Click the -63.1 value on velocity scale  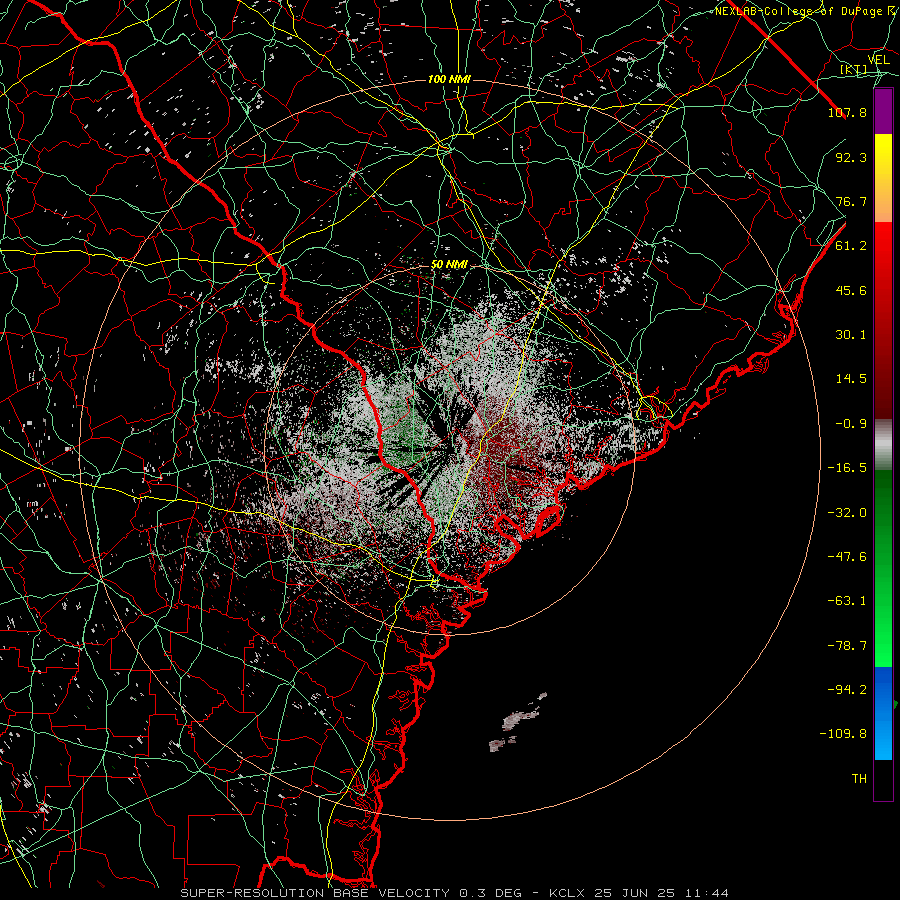(847, 601)
